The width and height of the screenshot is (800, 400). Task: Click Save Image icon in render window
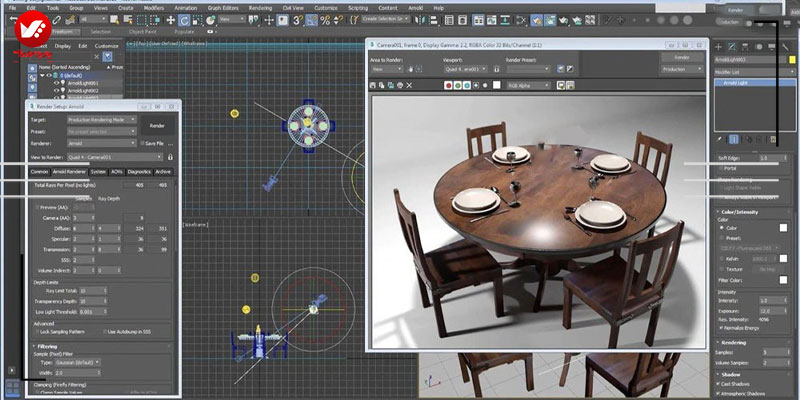373,85
